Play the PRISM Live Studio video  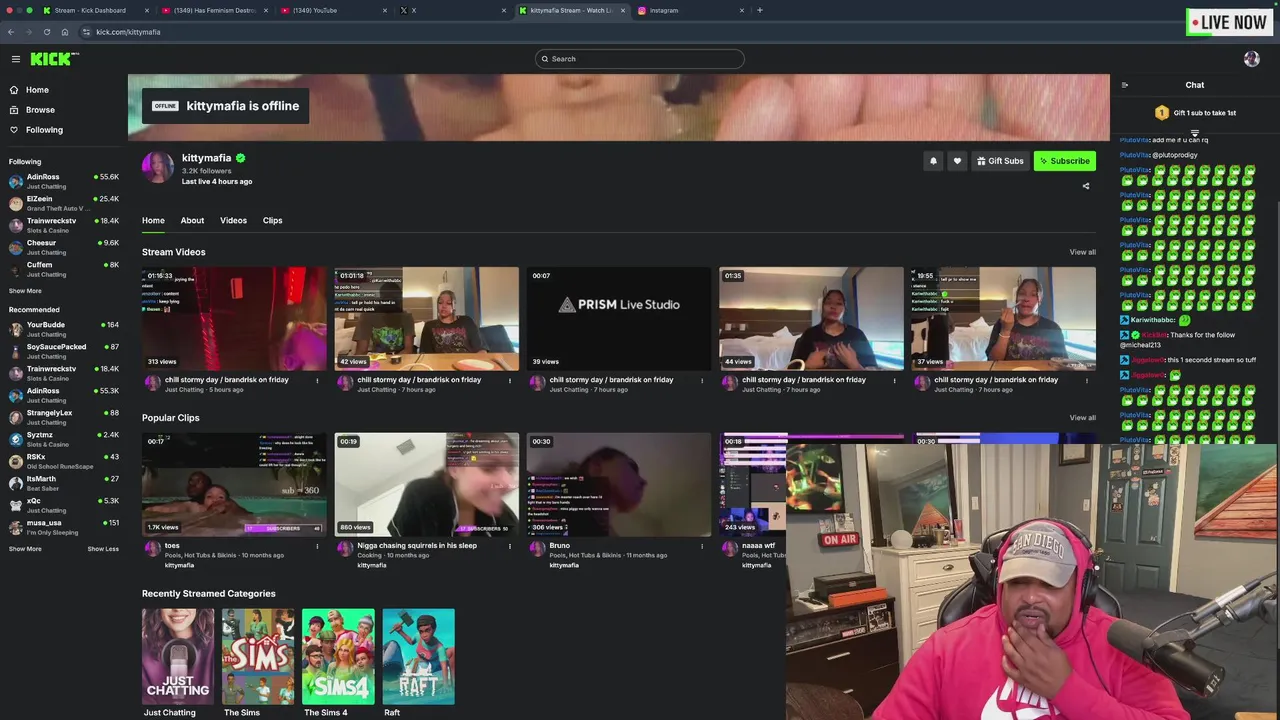[619, 318]
